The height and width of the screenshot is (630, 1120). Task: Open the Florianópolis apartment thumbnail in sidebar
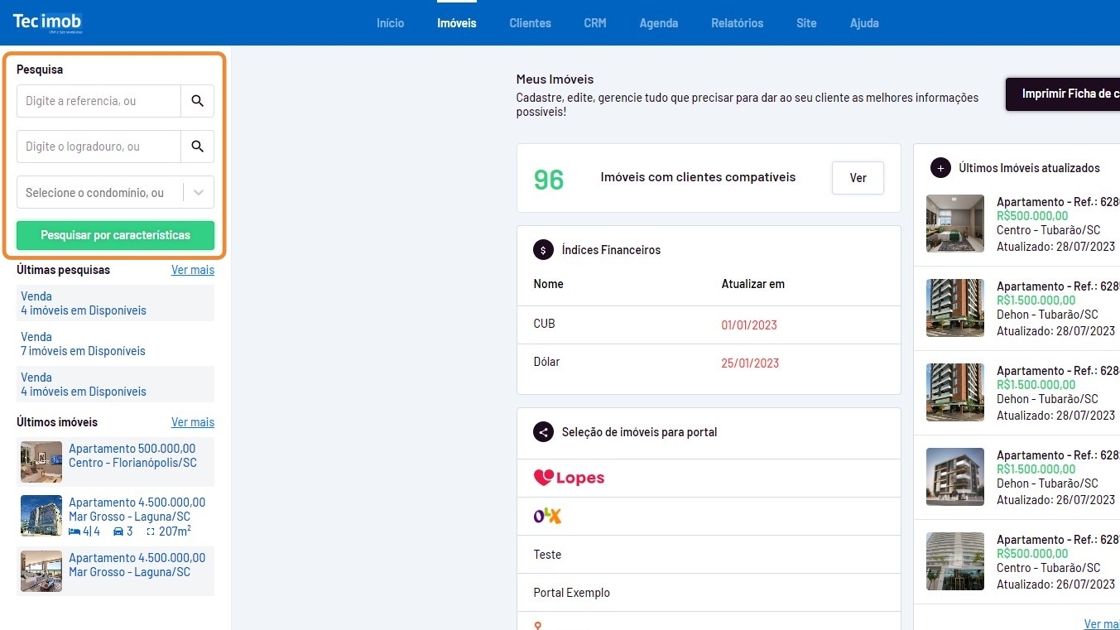click(41, 462)
